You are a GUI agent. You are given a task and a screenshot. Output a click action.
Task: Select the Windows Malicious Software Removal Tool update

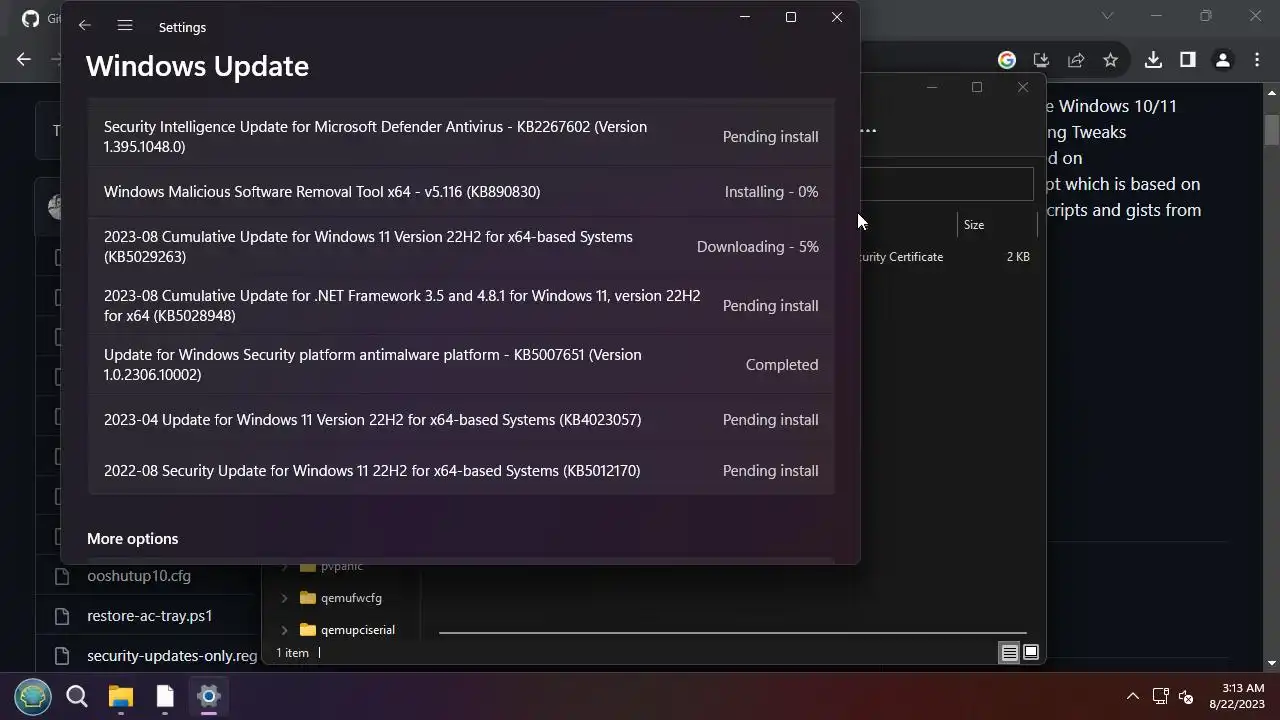pyautogui.click(x=461, y=192)
